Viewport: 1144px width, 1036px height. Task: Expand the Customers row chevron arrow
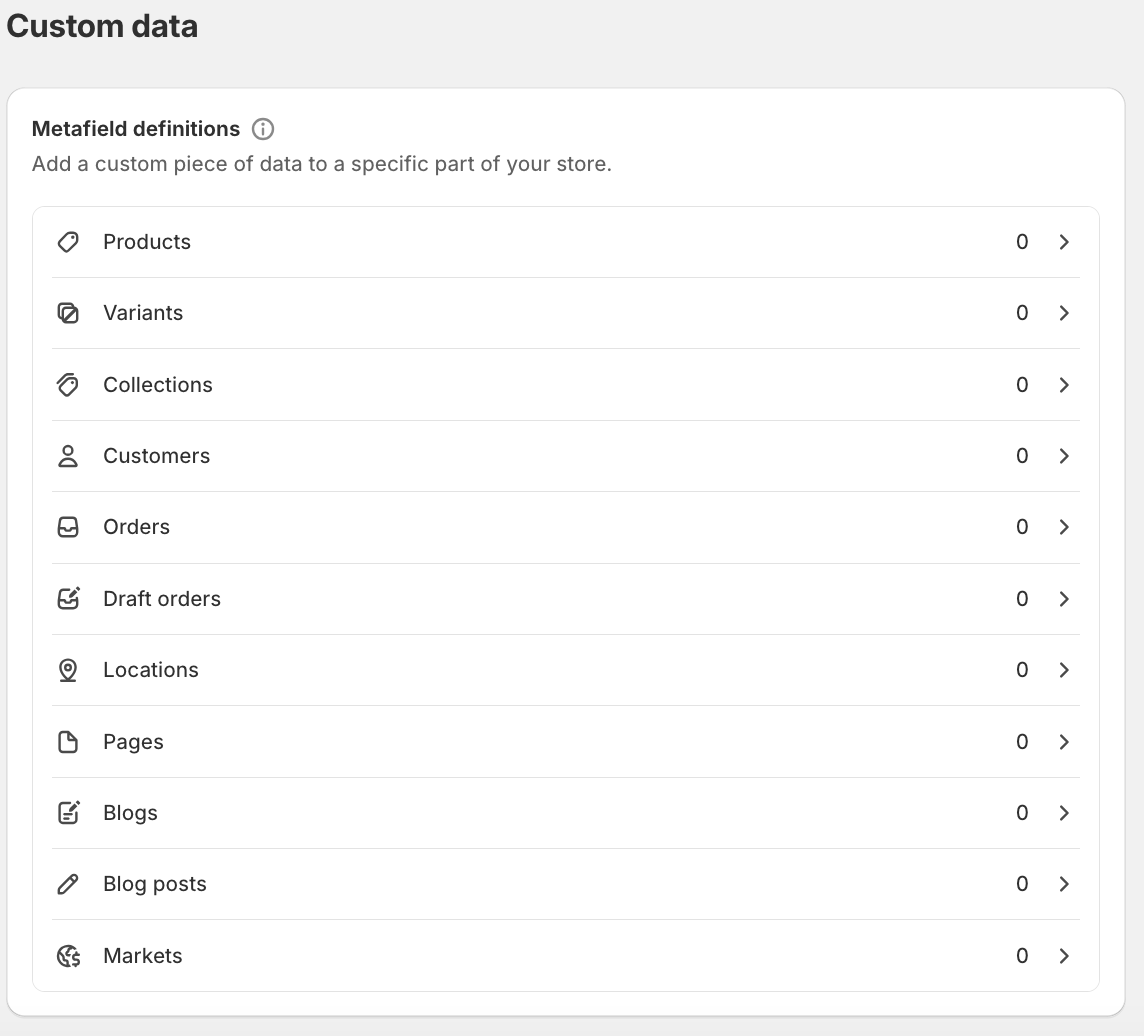click(x=1064, y=456)
